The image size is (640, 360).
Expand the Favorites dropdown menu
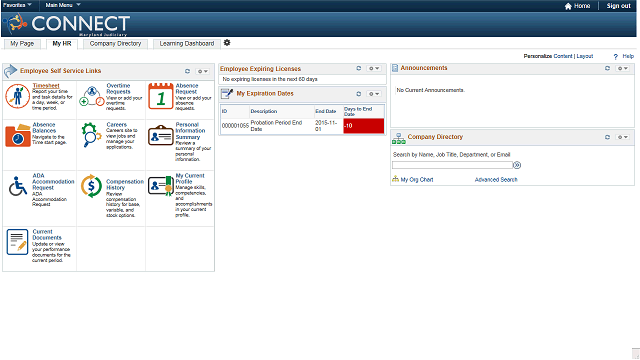(17, 5)
